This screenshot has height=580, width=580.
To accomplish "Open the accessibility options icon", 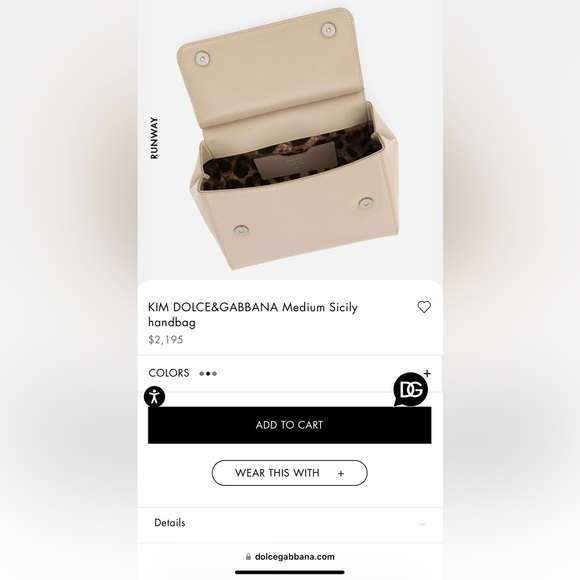I will coord(154,397).
